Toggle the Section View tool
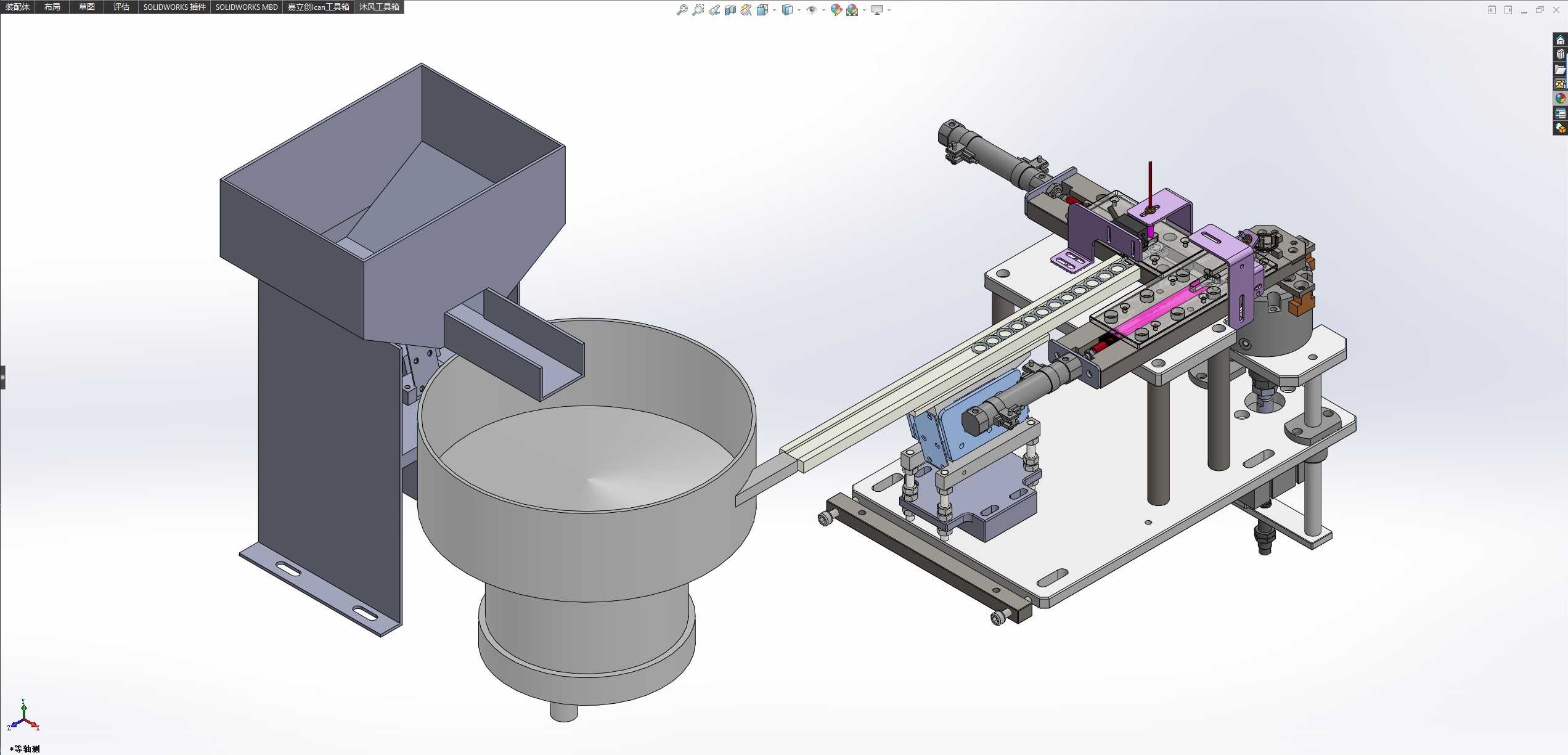 tap(730, 10)
